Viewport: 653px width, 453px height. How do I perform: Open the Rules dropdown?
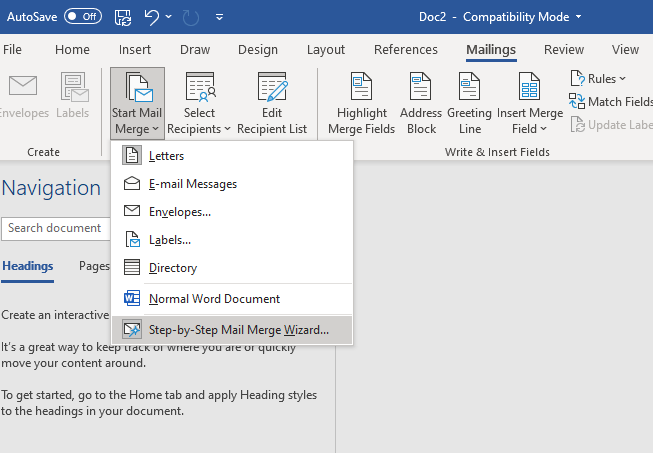[x=599, y=78]
